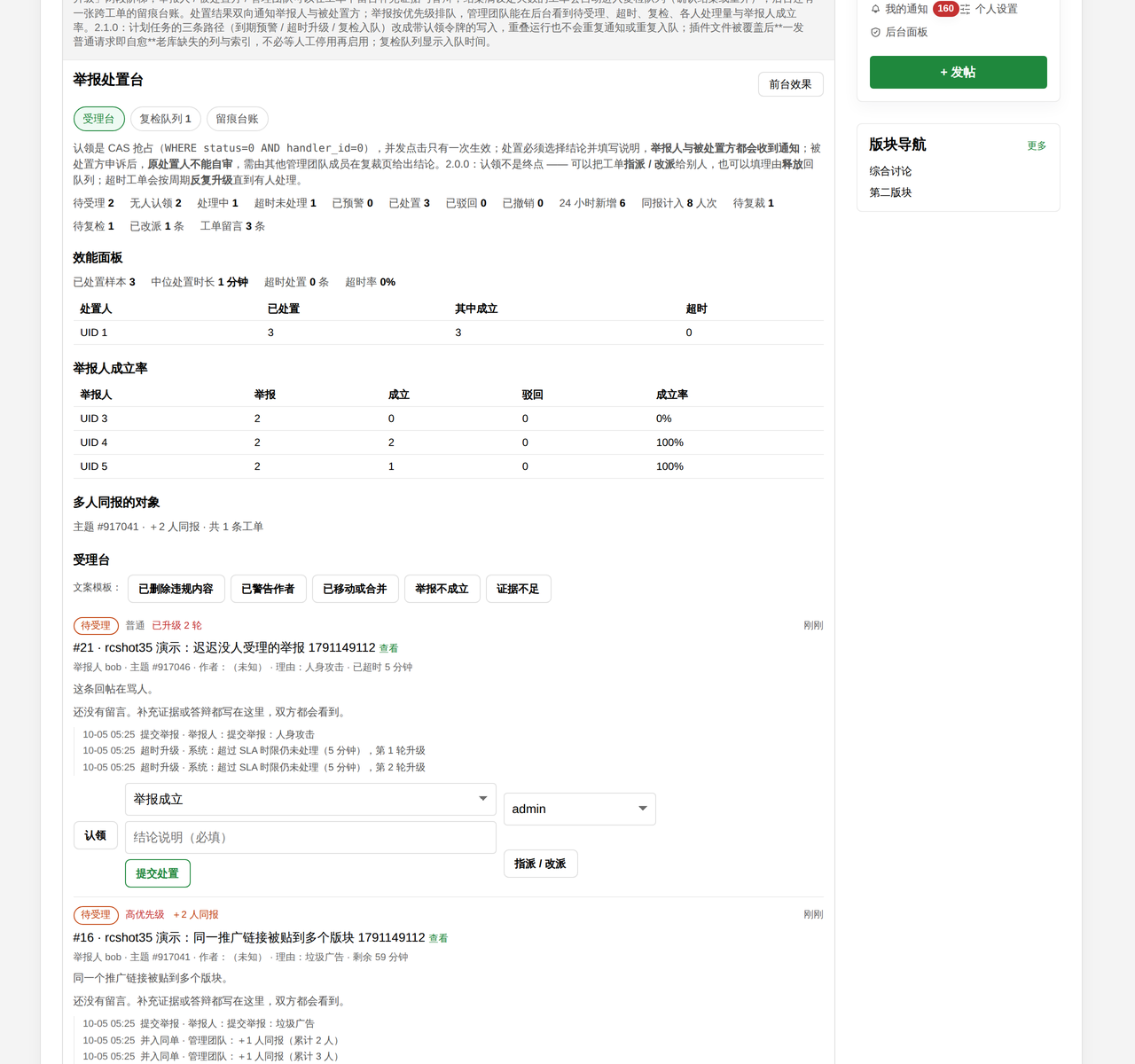Click the 主题 #917041 multi-report entry
Image resolution: width=1135 pixels, height=1064 pixels.
(x=168, y=527)
